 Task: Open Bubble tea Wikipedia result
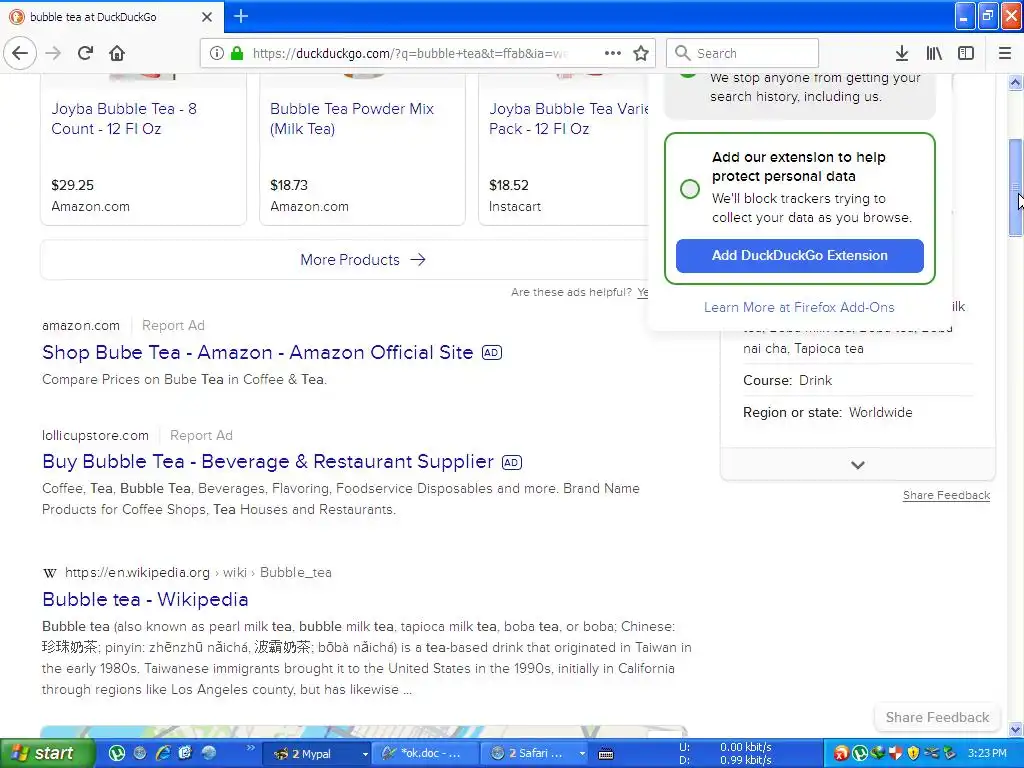(x=145, y=599)
